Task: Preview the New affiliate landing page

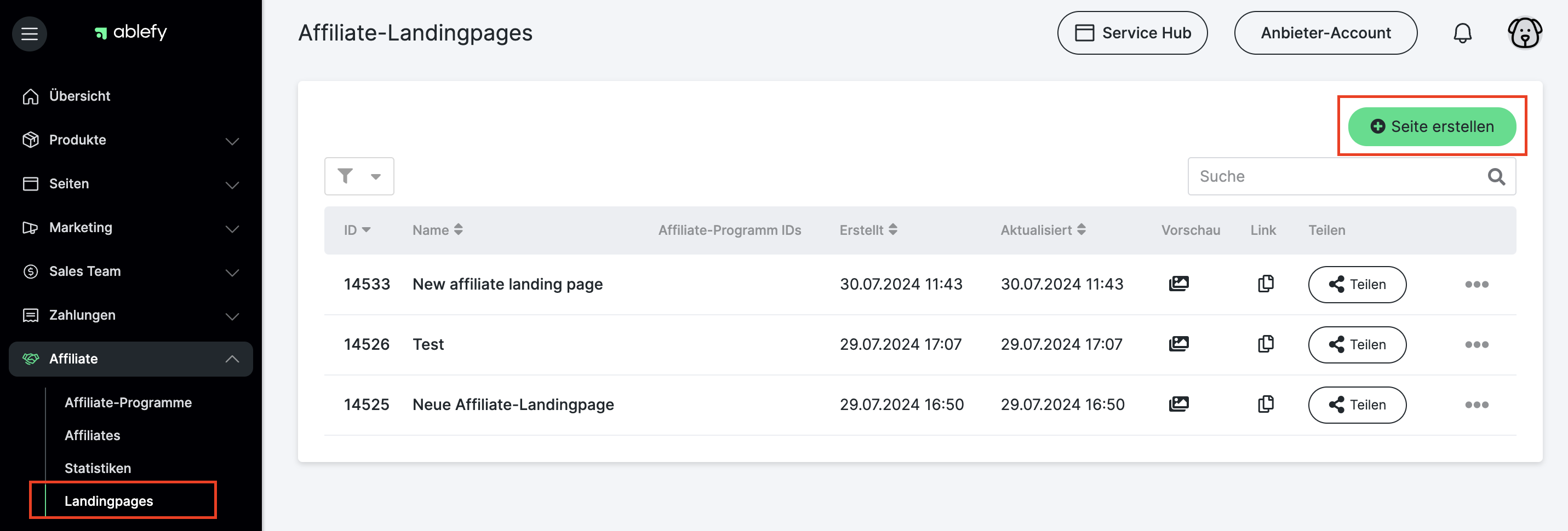Action: tap(1178, 284)
